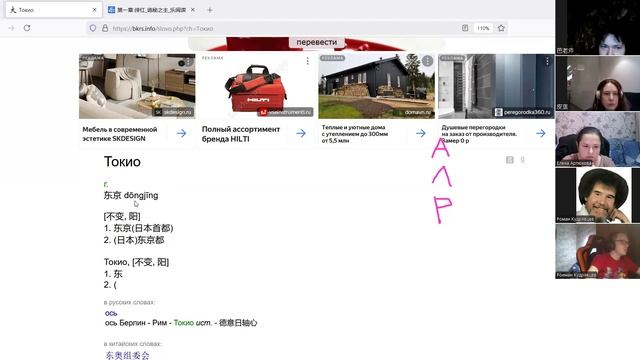Open the 东奥组委会 entry link
The height and width of the screenshot is (360, 640).
pyautogui.click(x=127, y=355)
